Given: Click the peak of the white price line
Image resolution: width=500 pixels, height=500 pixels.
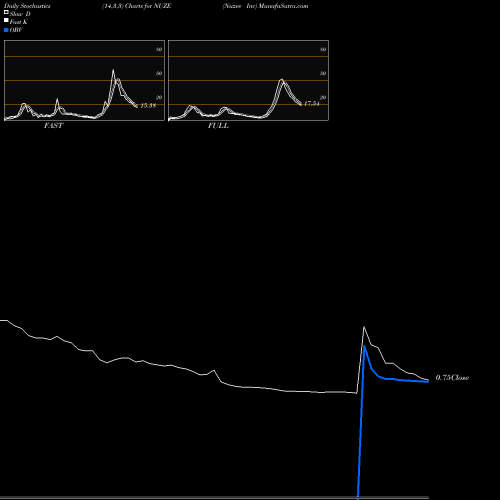Looking at the screenshot, I should coord(364,327).
